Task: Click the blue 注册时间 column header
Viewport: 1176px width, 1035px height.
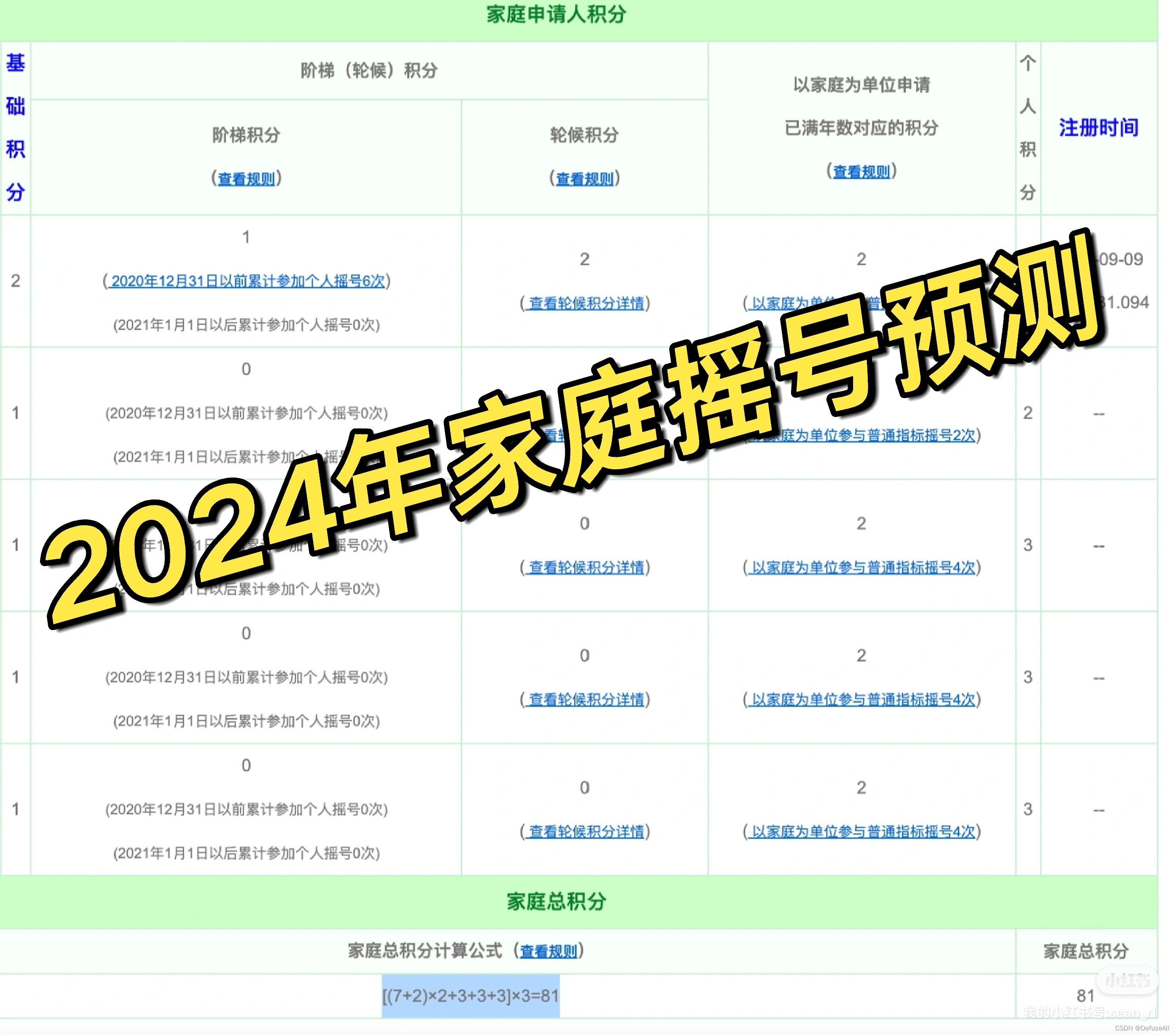Action: [1098, 128]
